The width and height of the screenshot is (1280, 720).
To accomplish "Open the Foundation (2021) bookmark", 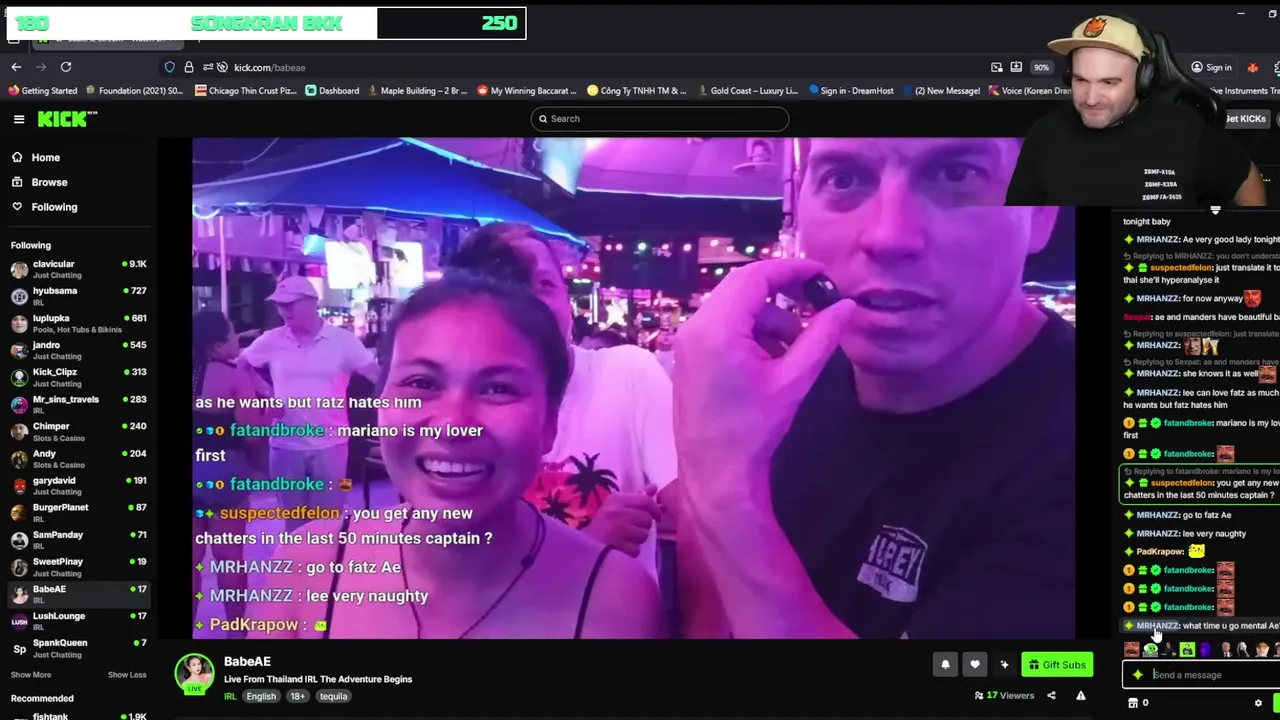I will tap(134, 90).
